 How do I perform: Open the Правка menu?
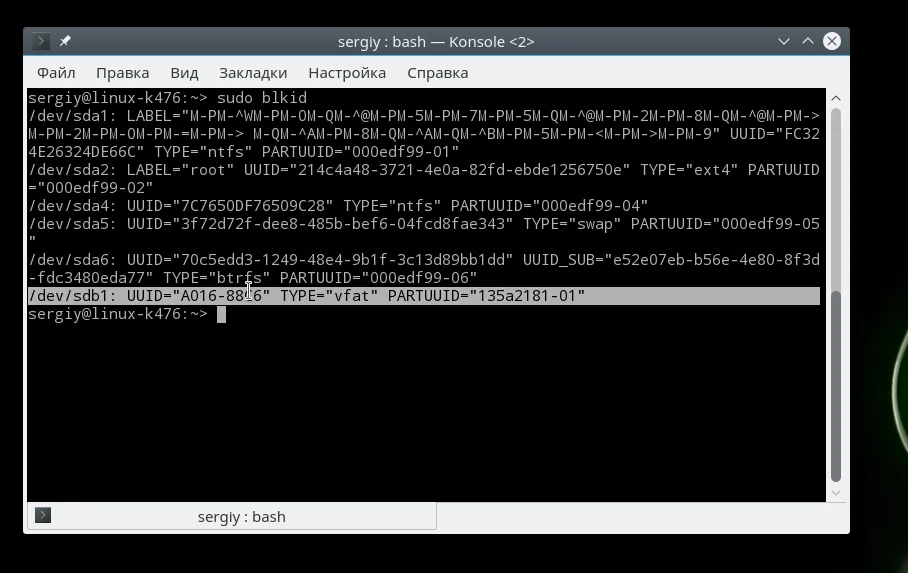123,73
